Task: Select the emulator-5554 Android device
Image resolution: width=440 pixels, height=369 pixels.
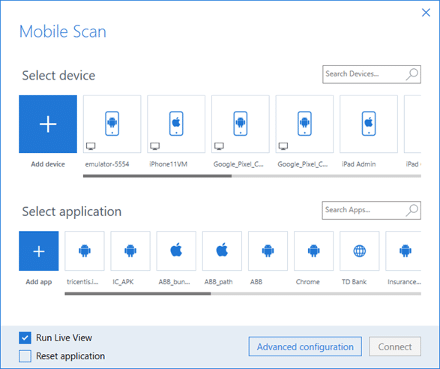Action: click(x=112, y=124)
